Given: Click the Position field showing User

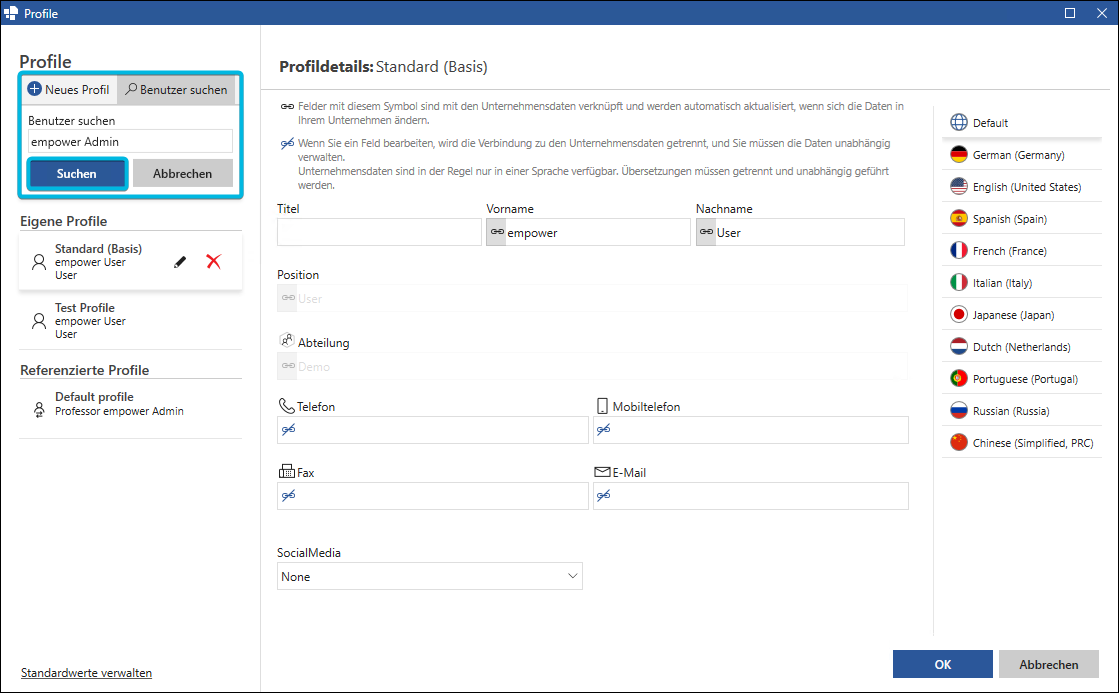Looking at the screenshot, I should [x=592, y=298].
